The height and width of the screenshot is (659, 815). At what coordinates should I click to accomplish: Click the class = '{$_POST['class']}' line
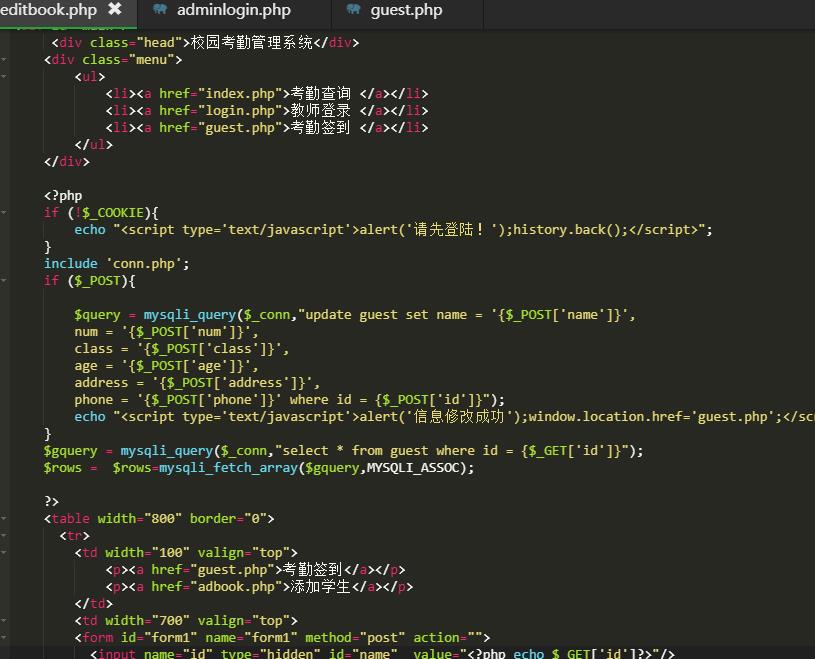click(182, 349)
